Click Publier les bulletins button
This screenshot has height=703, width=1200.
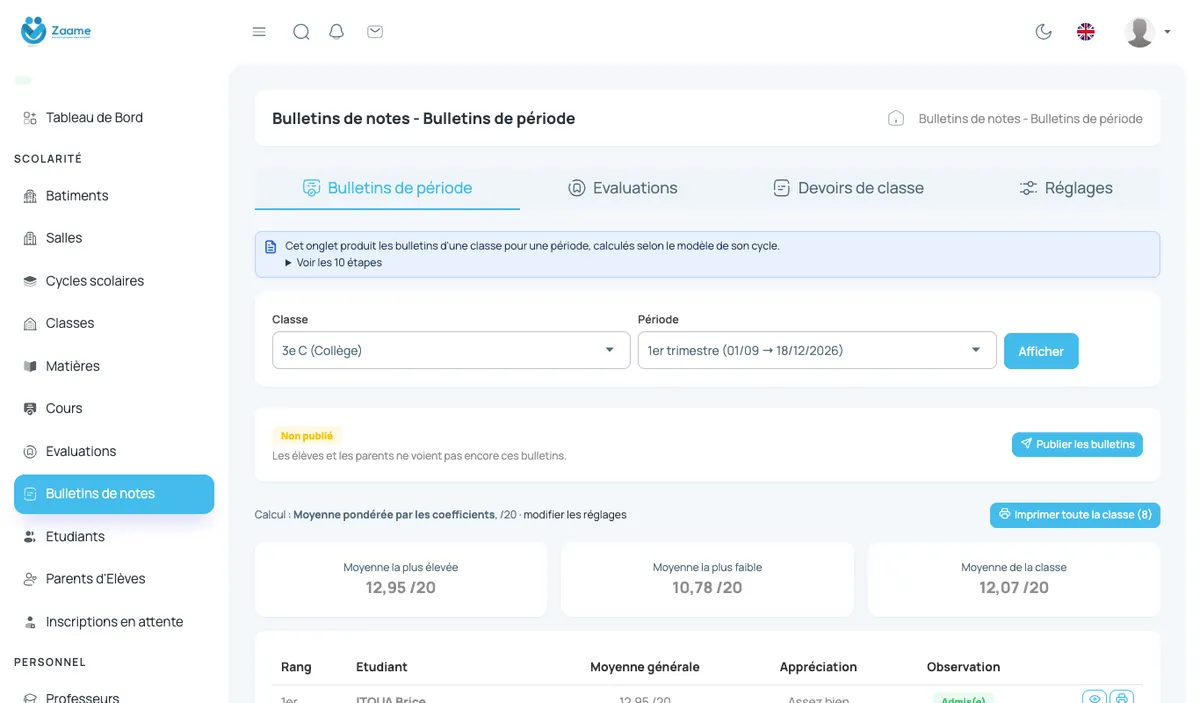[1077, 444]
